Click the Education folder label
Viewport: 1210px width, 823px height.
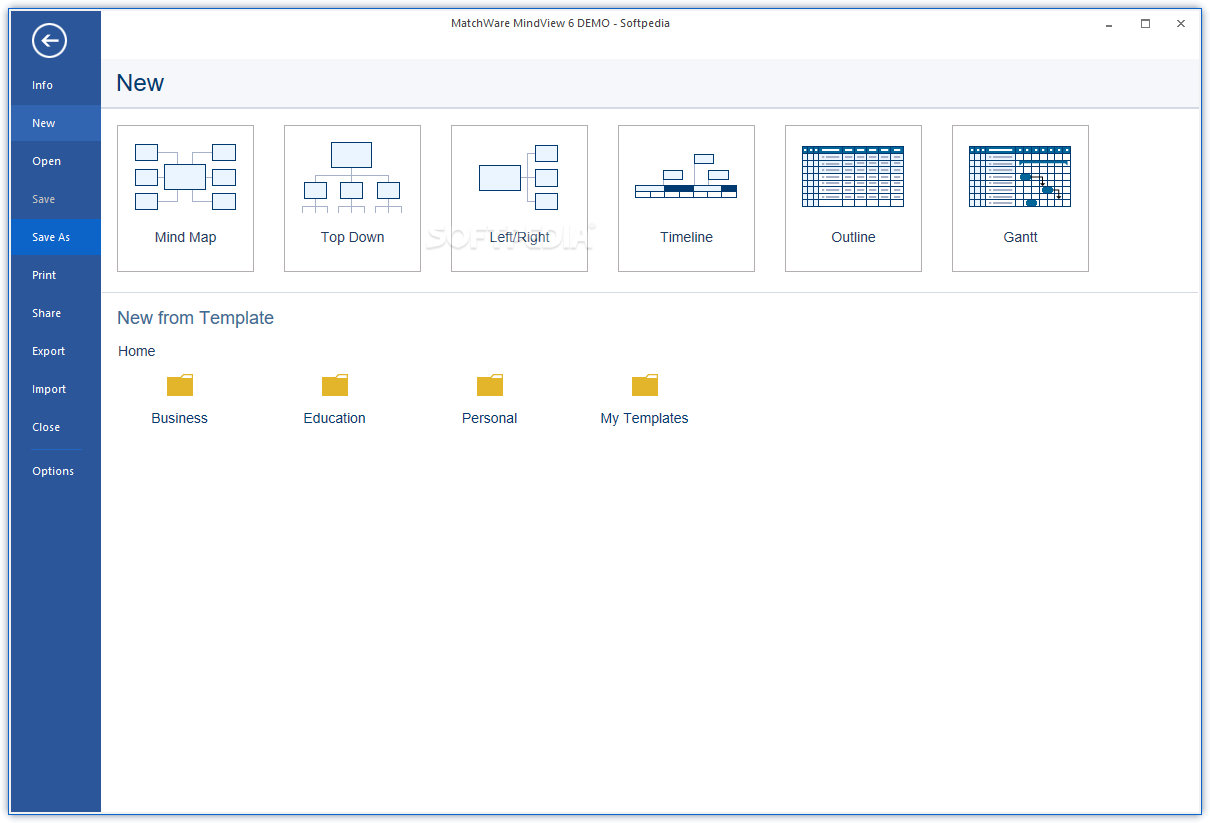335,418
